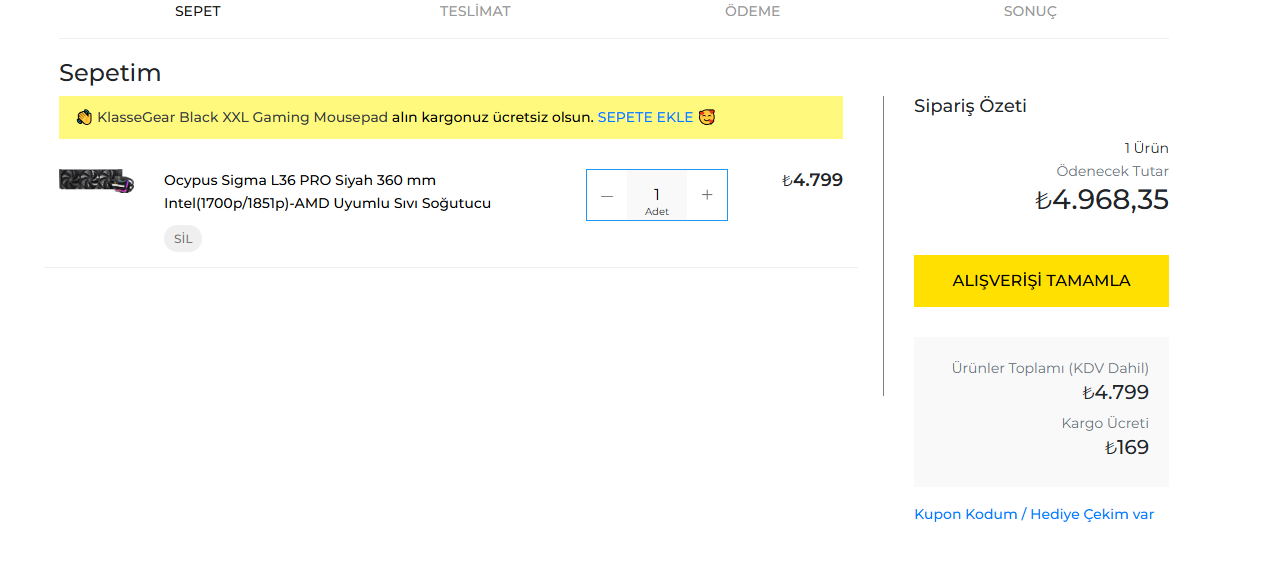The image size is (1274, 563).
Task: Click the Sipariş Özeti heading
Action: click(x=970, y=106)
